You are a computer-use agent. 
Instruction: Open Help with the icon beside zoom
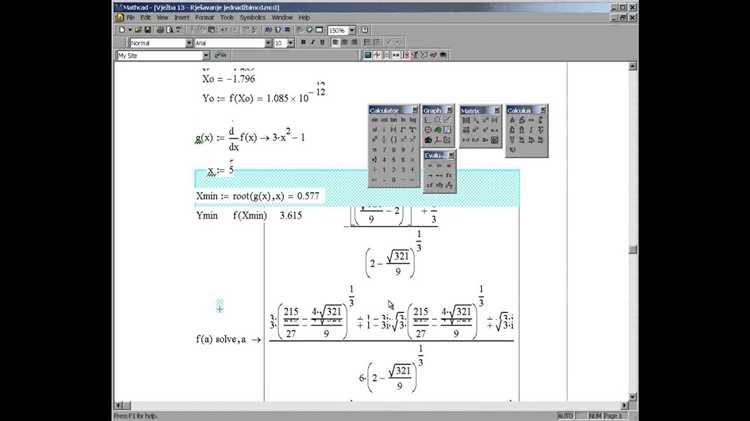point(365,30)
